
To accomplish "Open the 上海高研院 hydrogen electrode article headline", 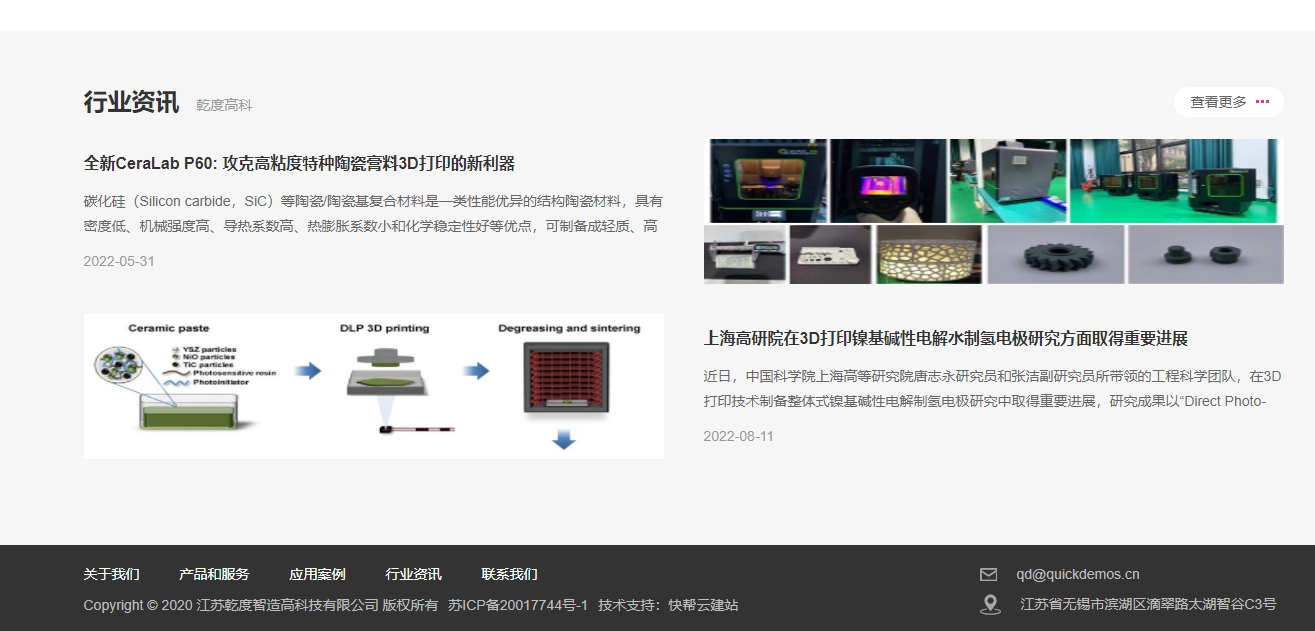I will pyautogui.click(x=946, y=339).
